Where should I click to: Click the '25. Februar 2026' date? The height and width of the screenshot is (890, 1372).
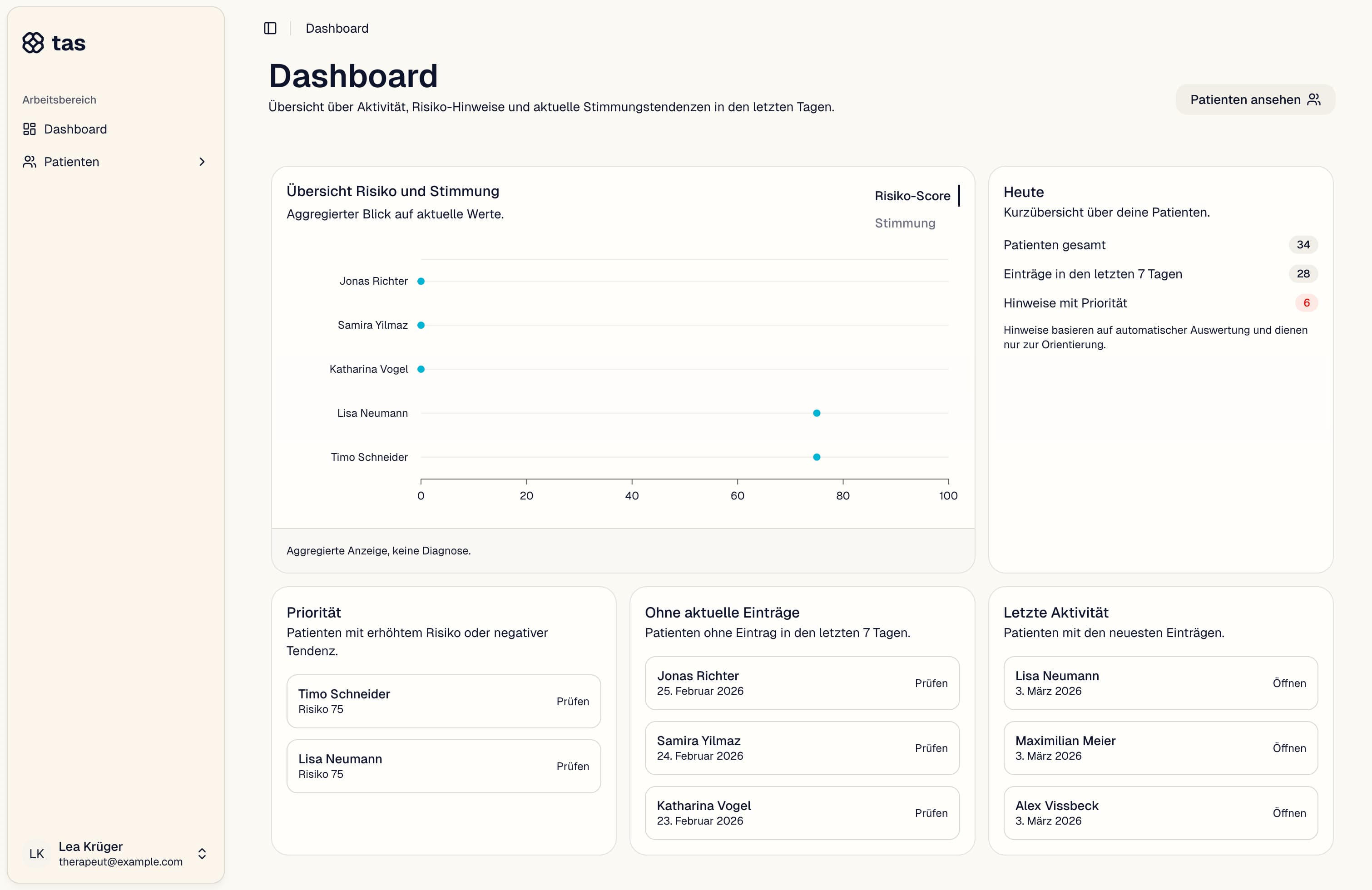tap(700, 691)
